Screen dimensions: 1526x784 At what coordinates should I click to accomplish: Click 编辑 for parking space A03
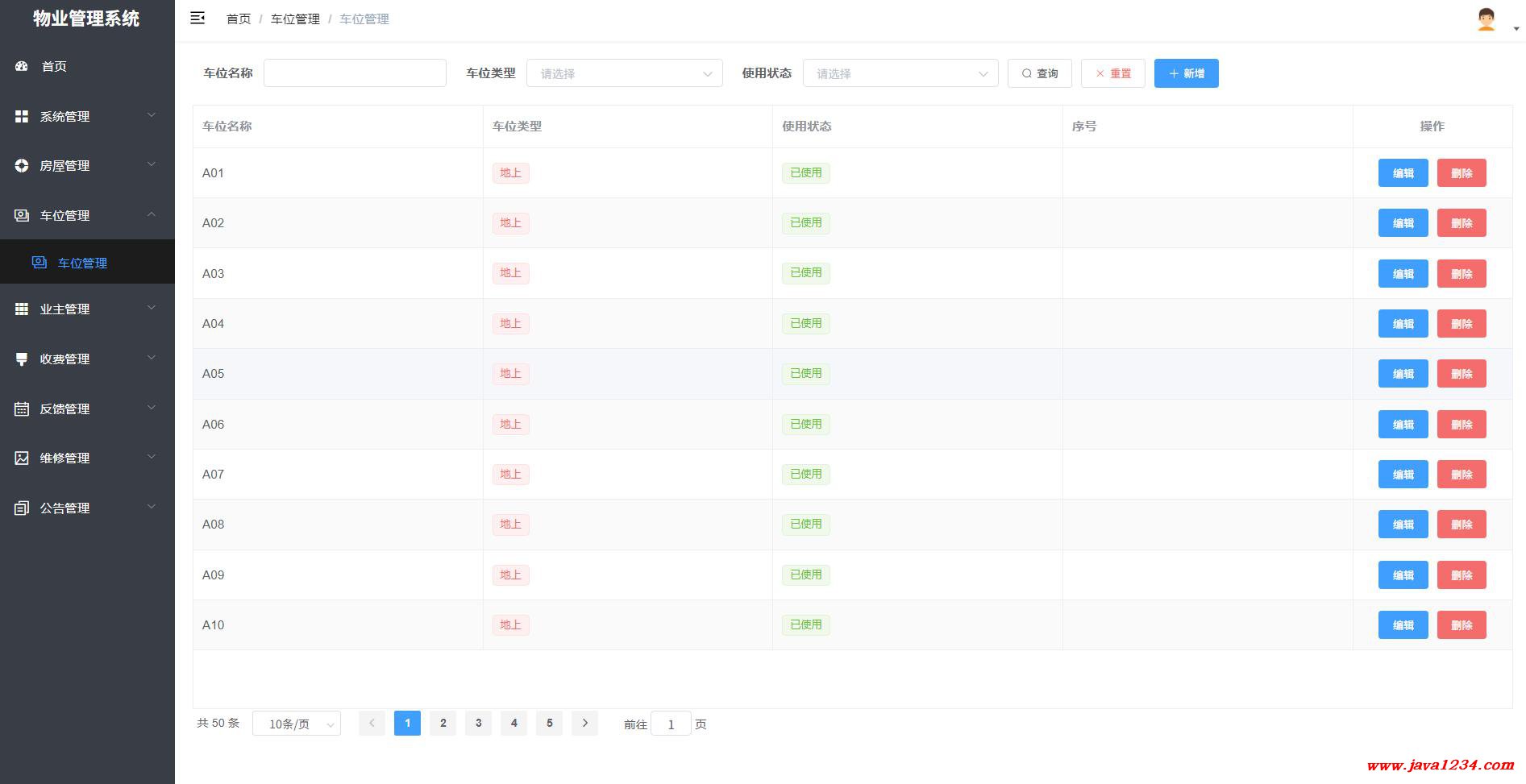tap(1403, 274)
